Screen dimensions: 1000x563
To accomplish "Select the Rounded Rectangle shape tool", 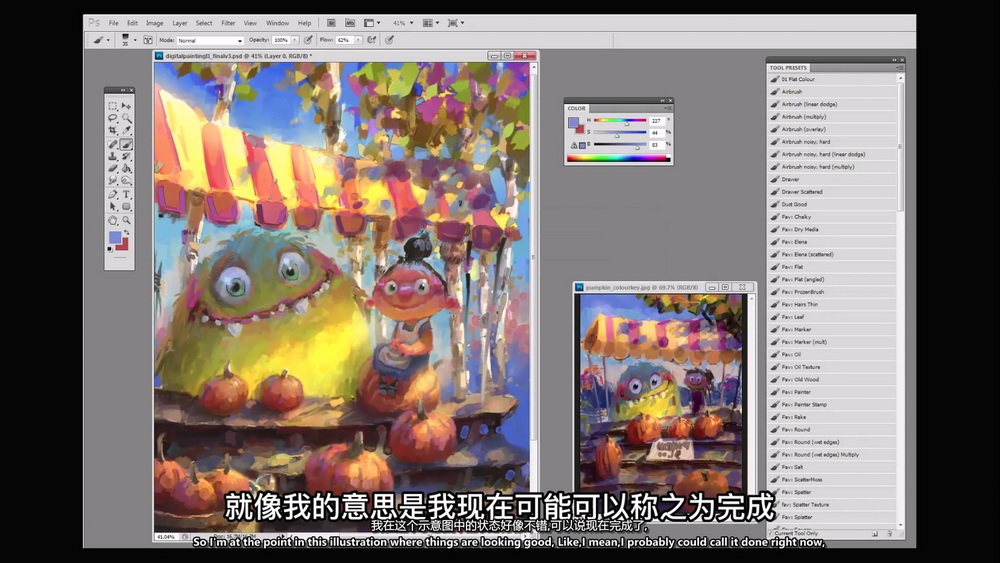I will [x=126, y=207].
